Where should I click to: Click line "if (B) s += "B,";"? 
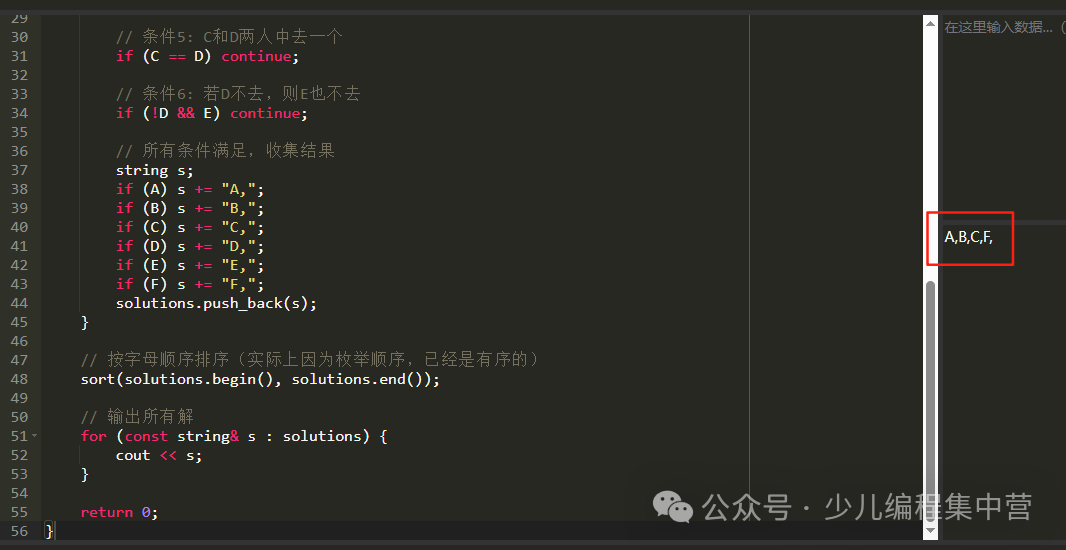(x=190, y=208)
